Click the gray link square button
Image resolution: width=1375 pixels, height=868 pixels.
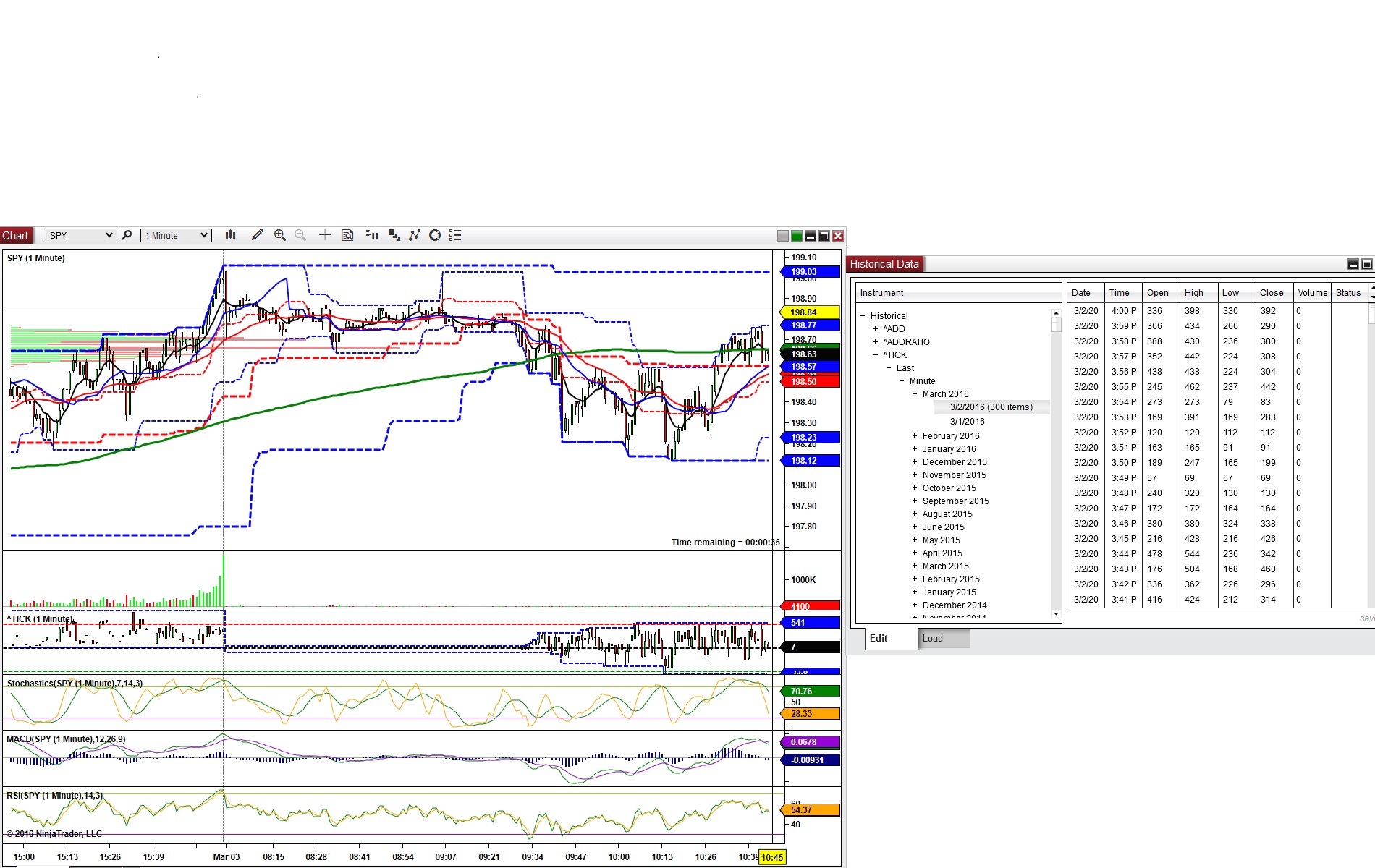point(783,236)
